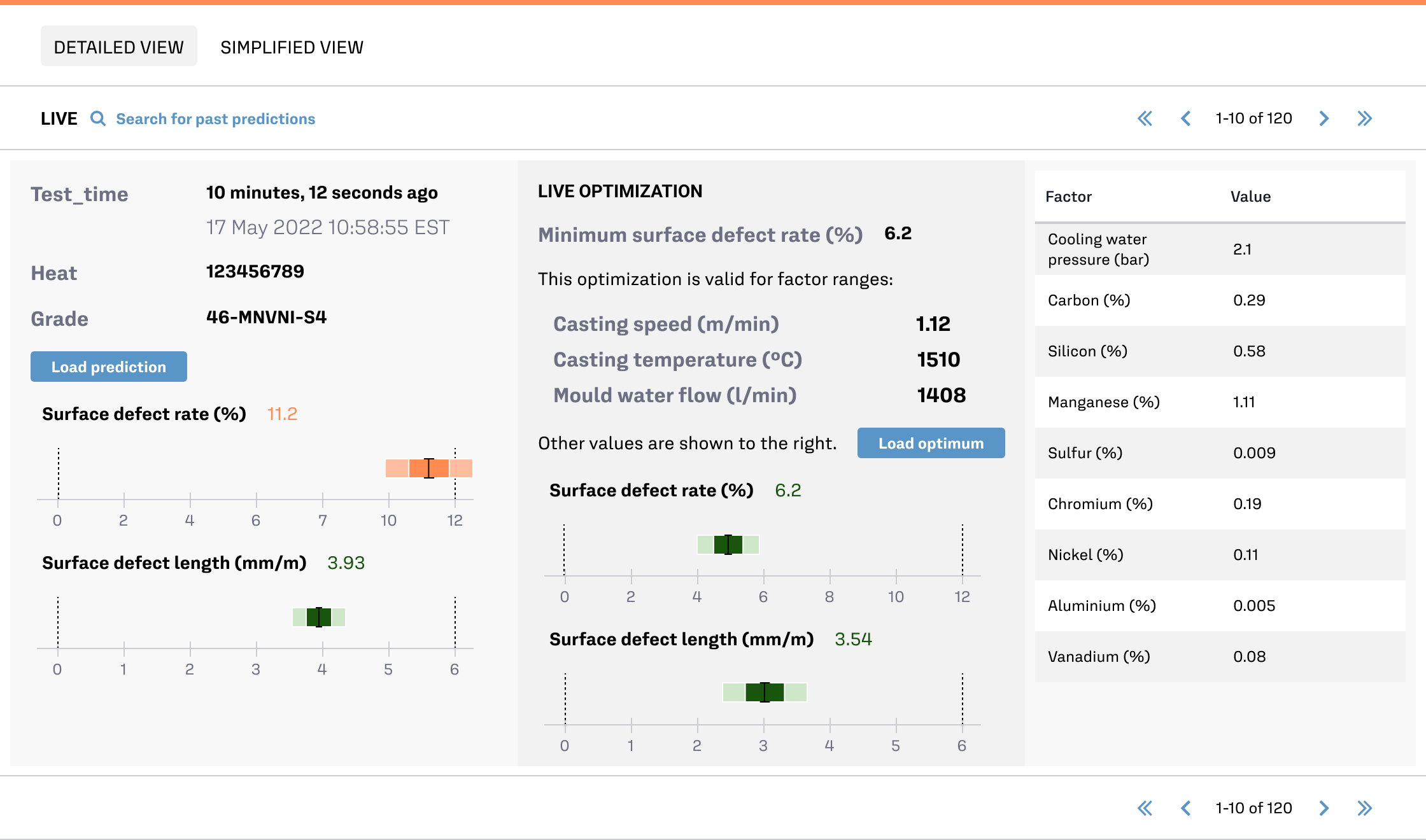The height and width of the screenshot is (840, 1426).
Task: Jump to last page in top pagination
Action: [1364, 118]
